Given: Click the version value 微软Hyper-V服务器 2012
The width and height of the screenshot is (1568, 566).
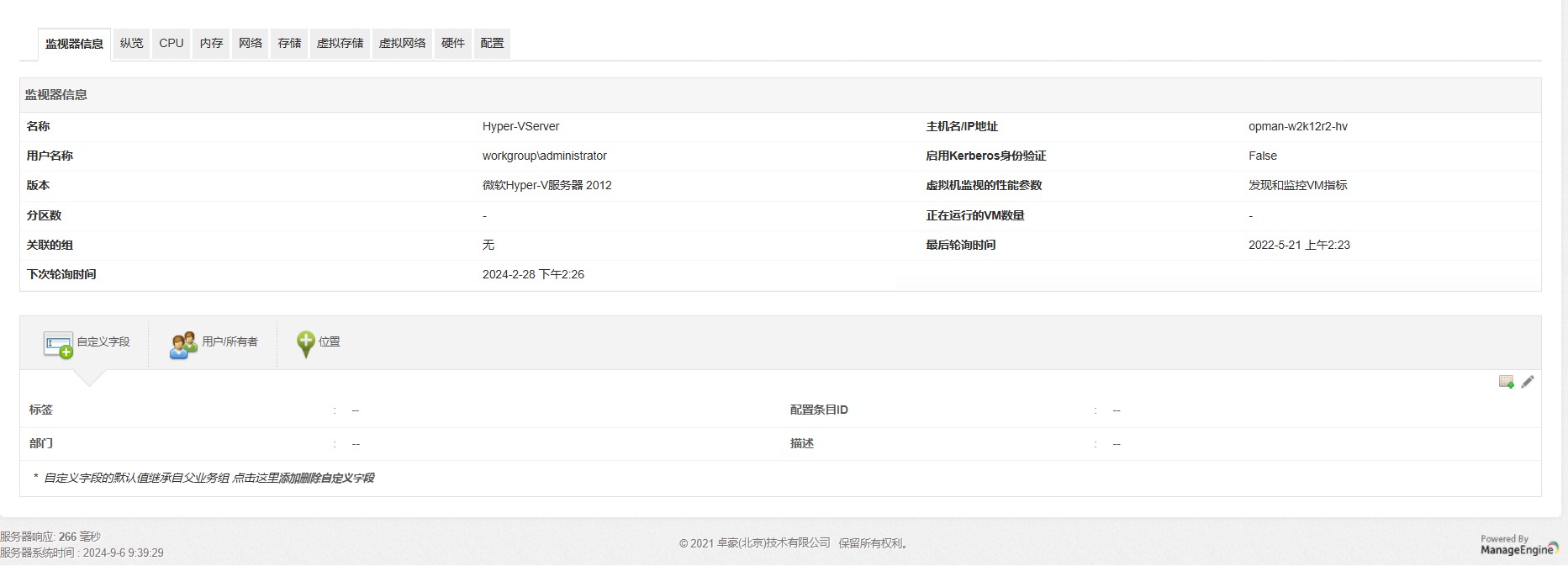Looking at the screenshot, I should tap(546, 185).
